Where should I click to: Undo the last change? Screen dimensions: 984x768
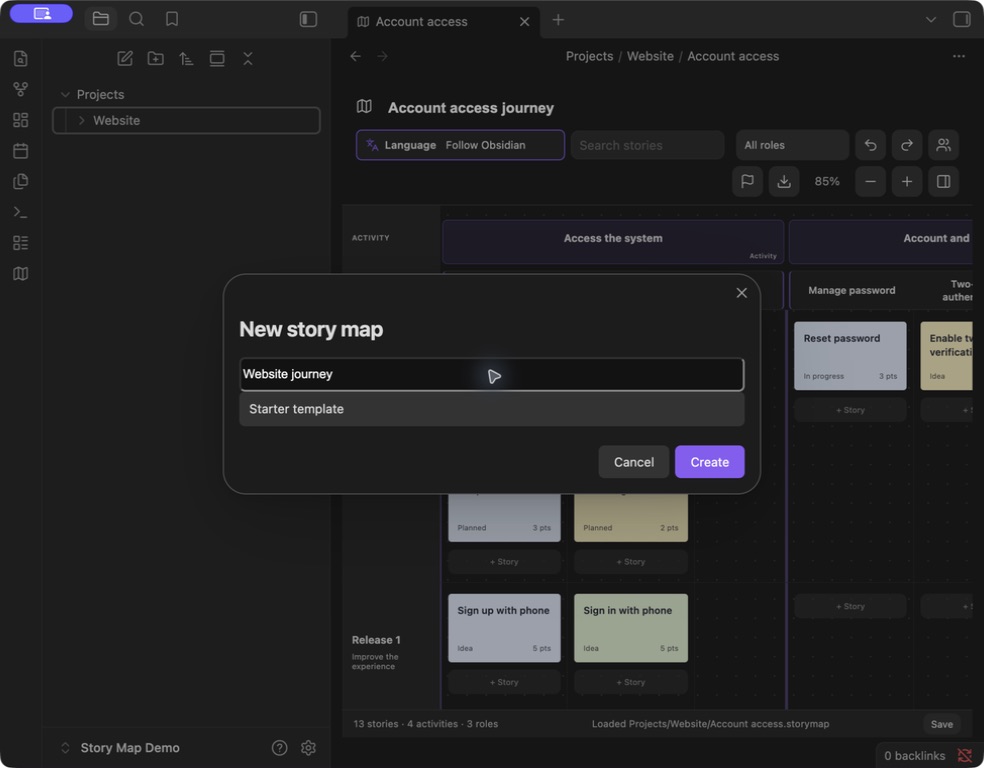click(x=870, y=145)
